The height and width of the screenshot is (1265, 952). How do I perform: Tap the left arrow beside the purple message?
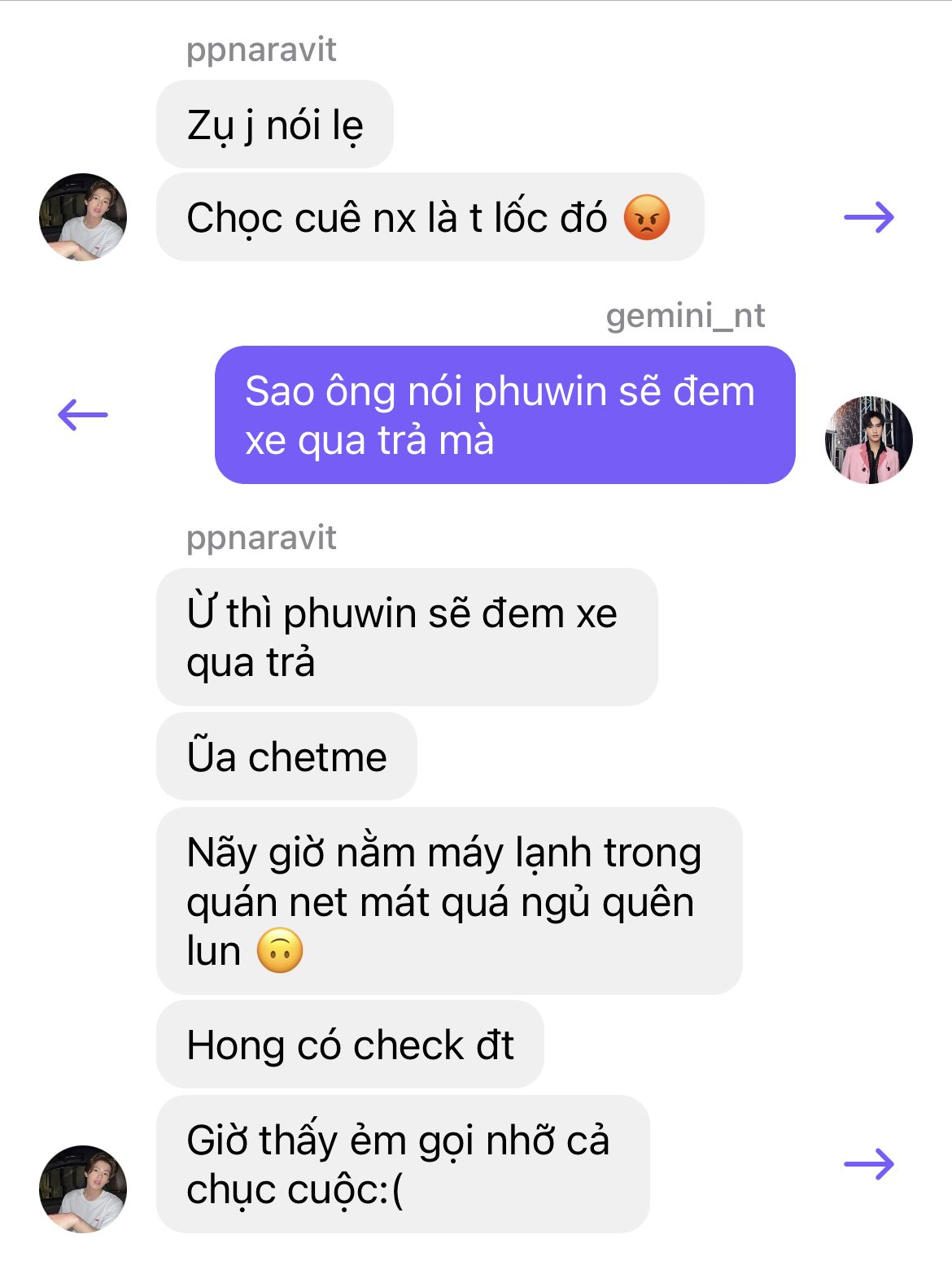83,415
